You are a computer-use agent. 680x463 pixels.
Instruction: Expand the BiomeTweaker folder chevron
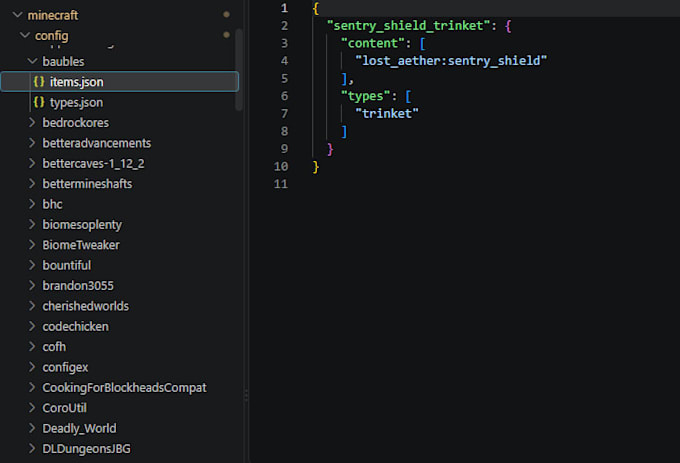click(x=32, y=245)
